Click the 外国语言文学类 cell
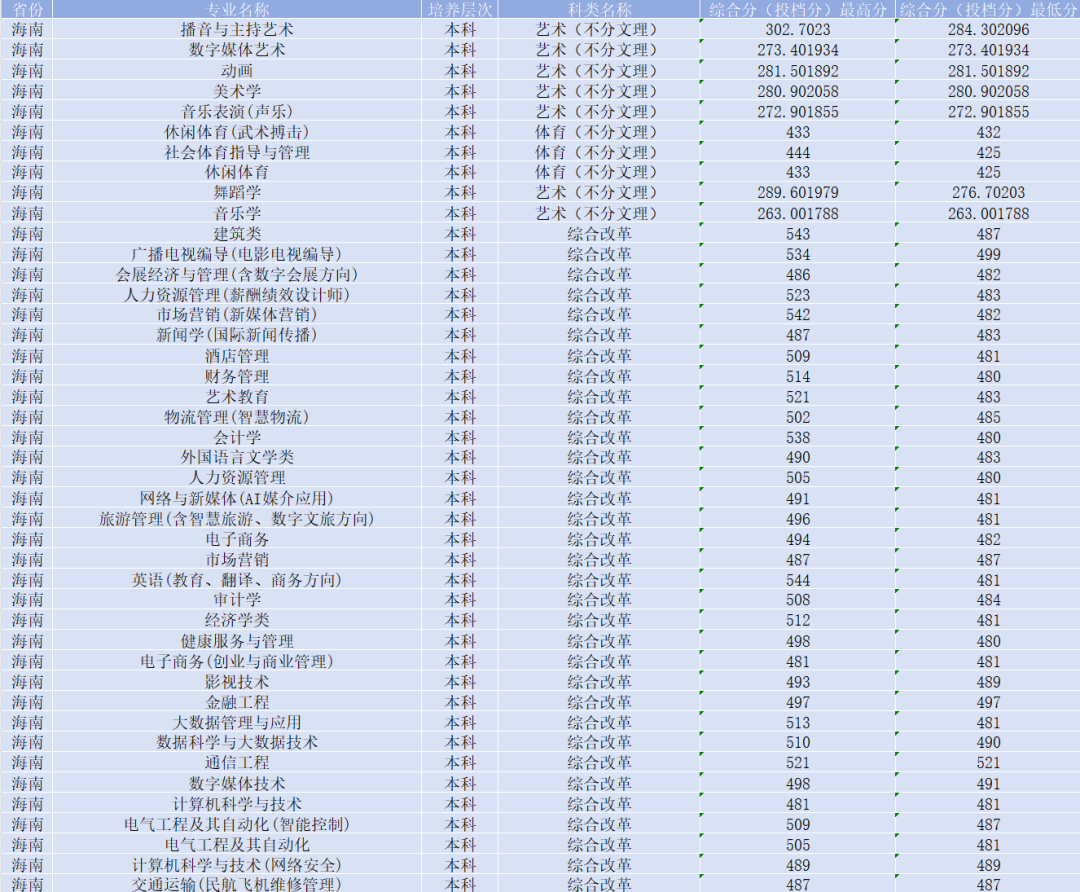1080x892 pixels. click(x=237, y=457)
